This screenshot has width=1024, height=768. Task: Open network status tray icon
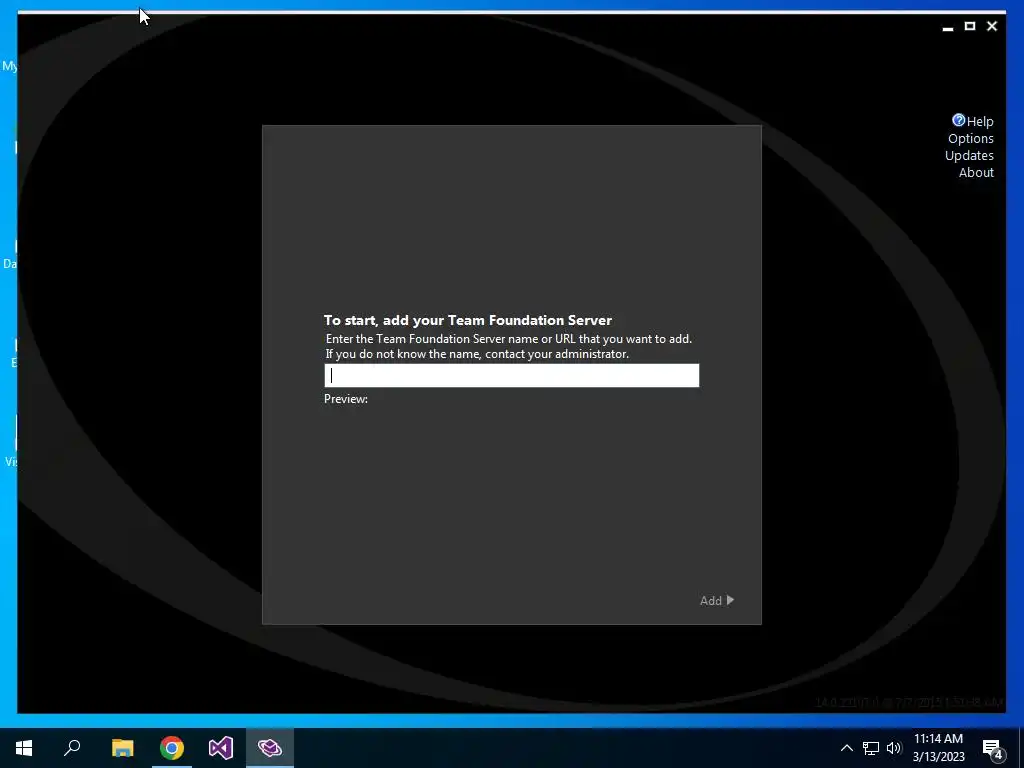pyautogui.click(x=871, y=748)
